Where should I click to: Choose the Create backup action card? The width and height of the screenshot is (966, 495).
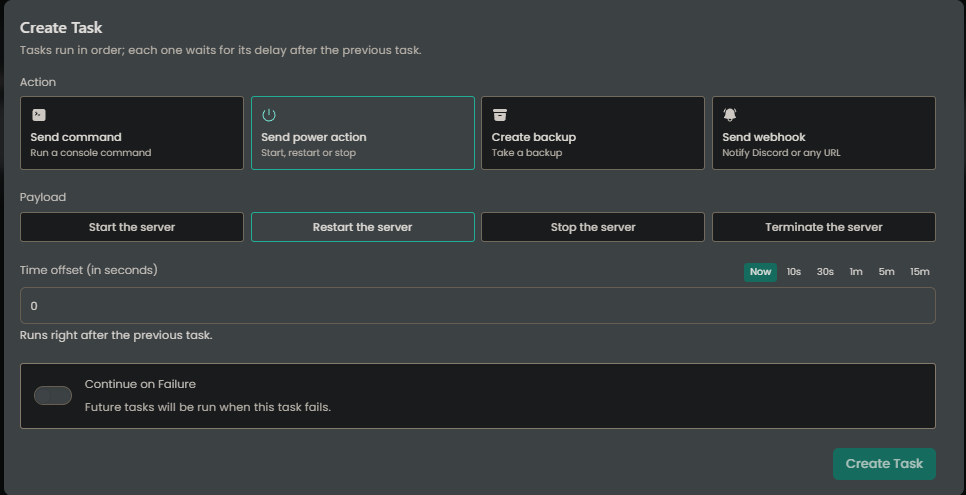point(593,133)
